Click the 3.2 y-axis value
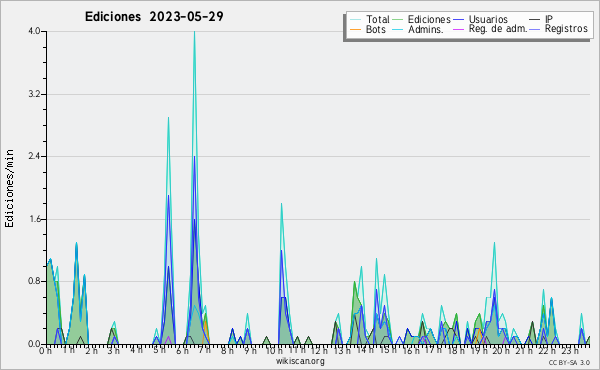The width and height of the screenshot is (600, 370). point(34,94)
